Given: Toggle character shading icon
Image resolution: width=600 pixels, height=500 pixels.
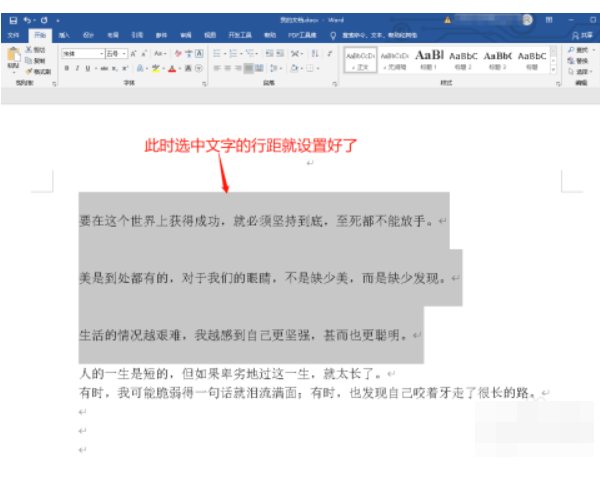Looking at the screenshot, I should (188, 68).
